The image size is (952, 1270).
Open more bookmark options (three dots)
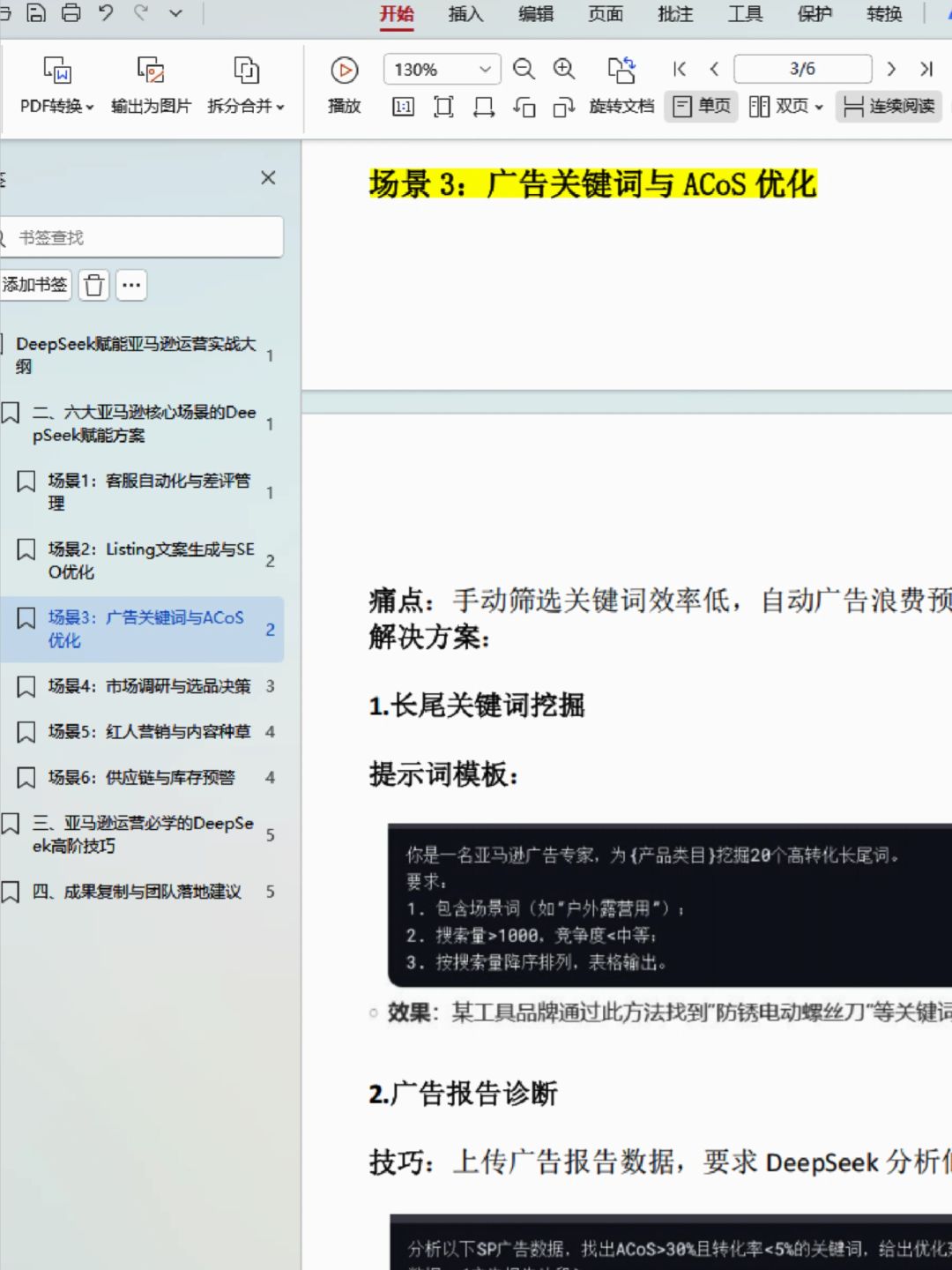tap(131, 285)
